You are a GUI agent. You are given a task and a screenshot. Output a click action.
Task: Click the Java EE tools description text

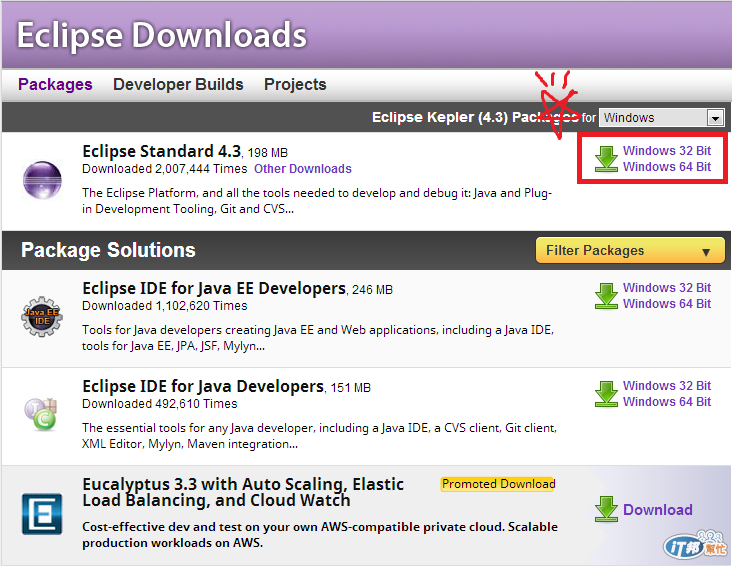point(318,338)
